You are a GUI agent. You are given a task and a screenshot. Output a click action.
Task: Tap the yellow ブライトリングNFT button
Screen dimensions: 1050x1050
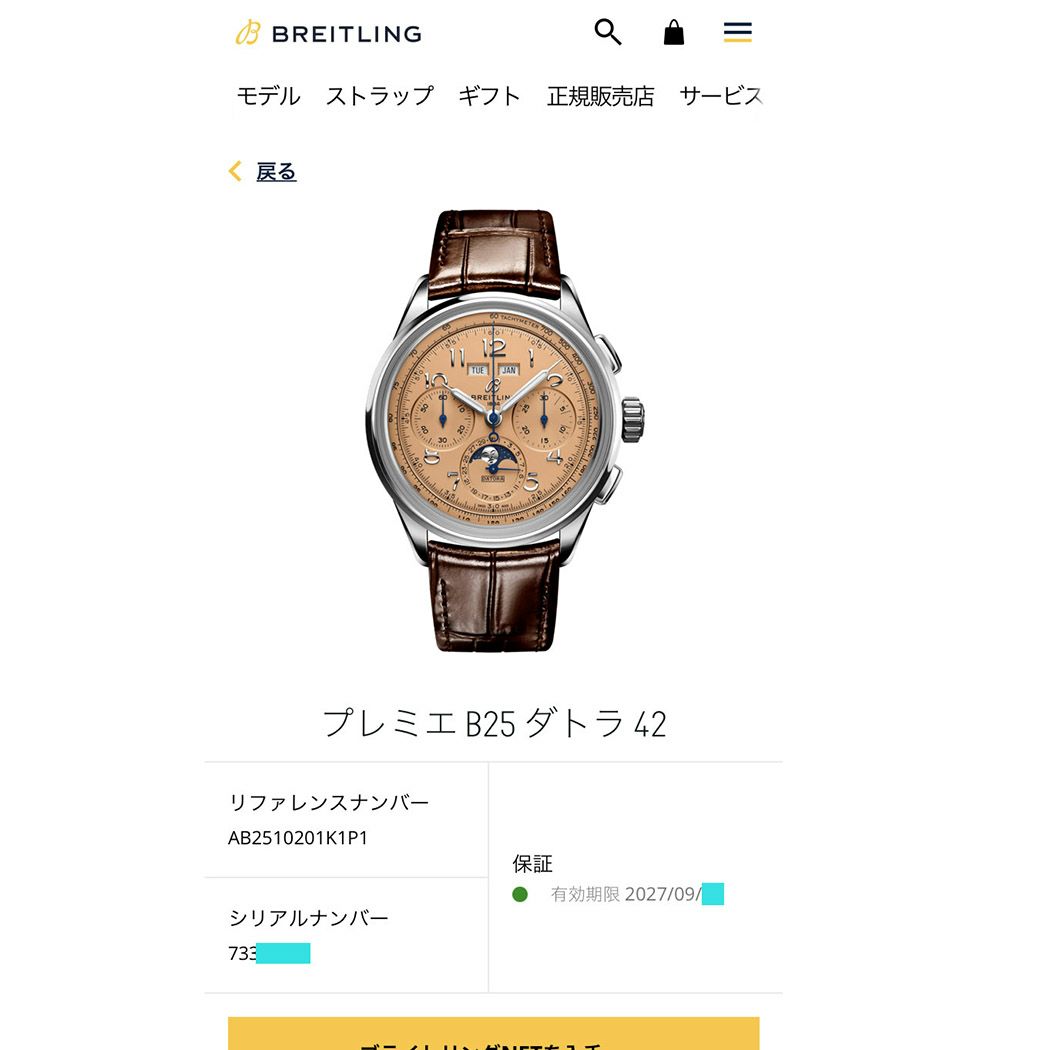point(494,1033)
